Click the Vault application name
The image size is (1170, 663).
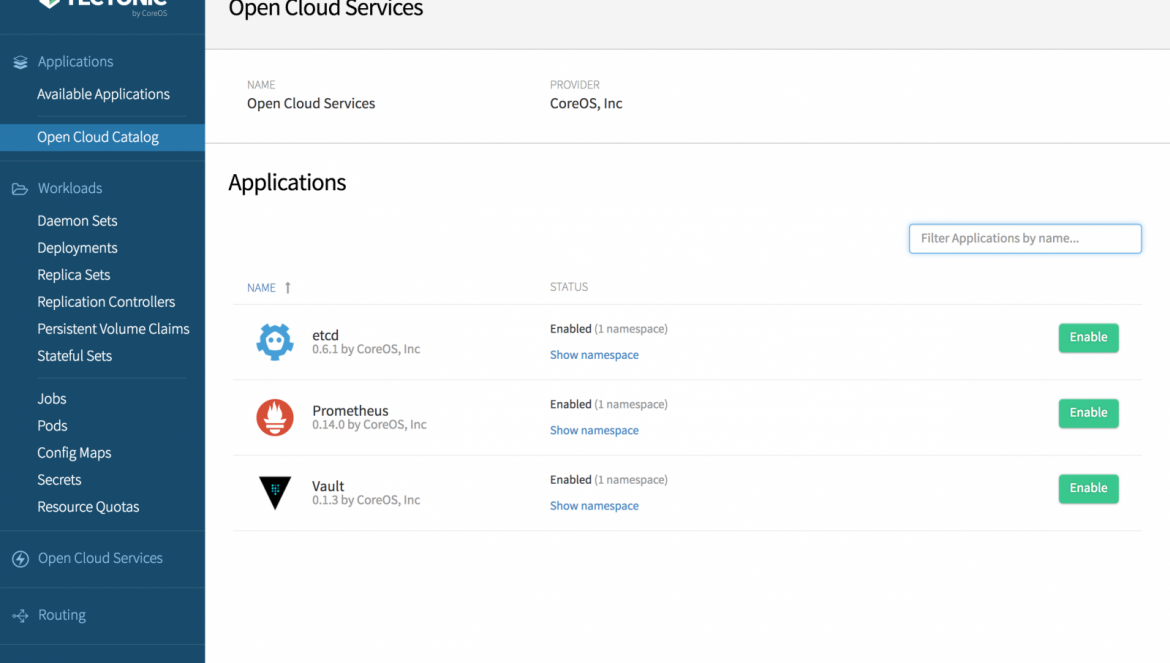click(x=328, y=486)
